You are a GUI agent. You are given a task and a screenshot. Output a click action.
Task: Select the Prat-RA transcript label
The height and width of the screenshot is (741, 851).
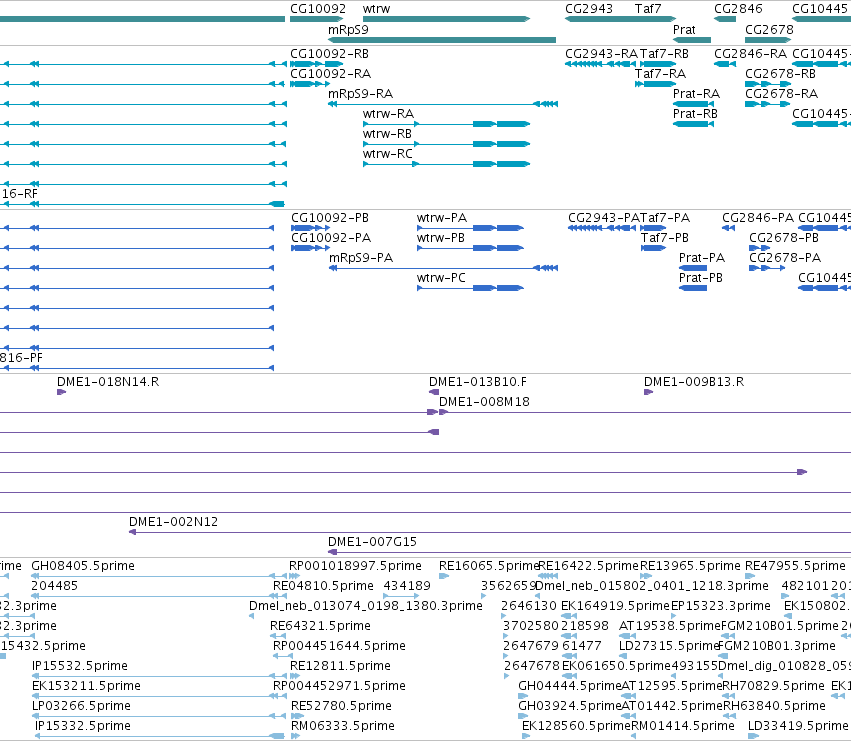coord(696,94)
